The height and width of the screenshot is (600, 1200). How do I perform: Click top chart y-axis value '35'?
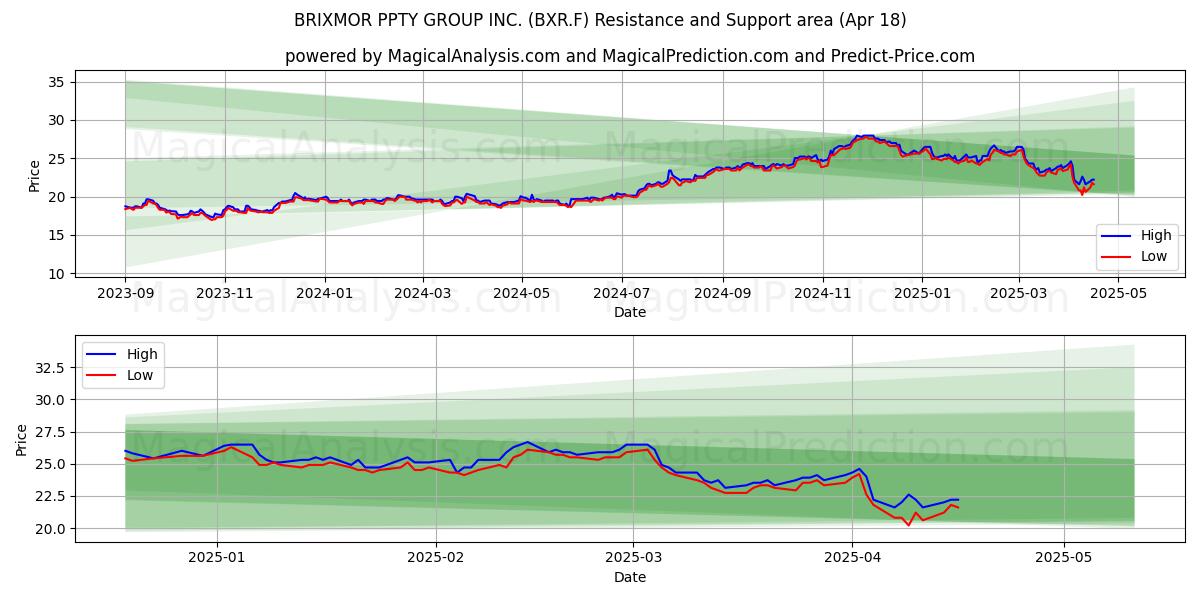coord(58,82)
